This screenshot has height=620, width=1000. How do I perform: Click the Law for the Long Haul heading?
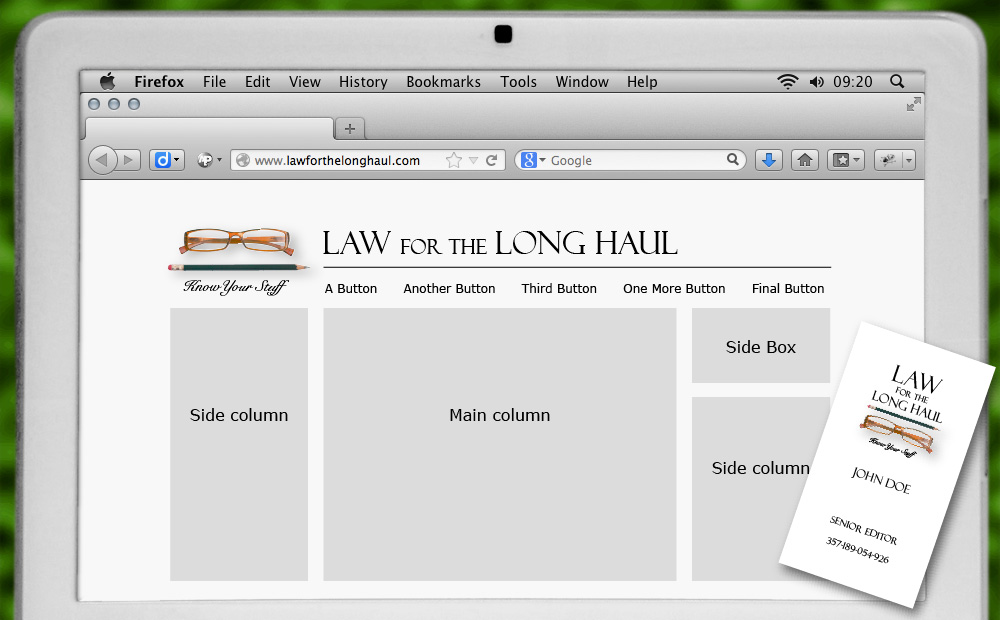coord(499,243)
